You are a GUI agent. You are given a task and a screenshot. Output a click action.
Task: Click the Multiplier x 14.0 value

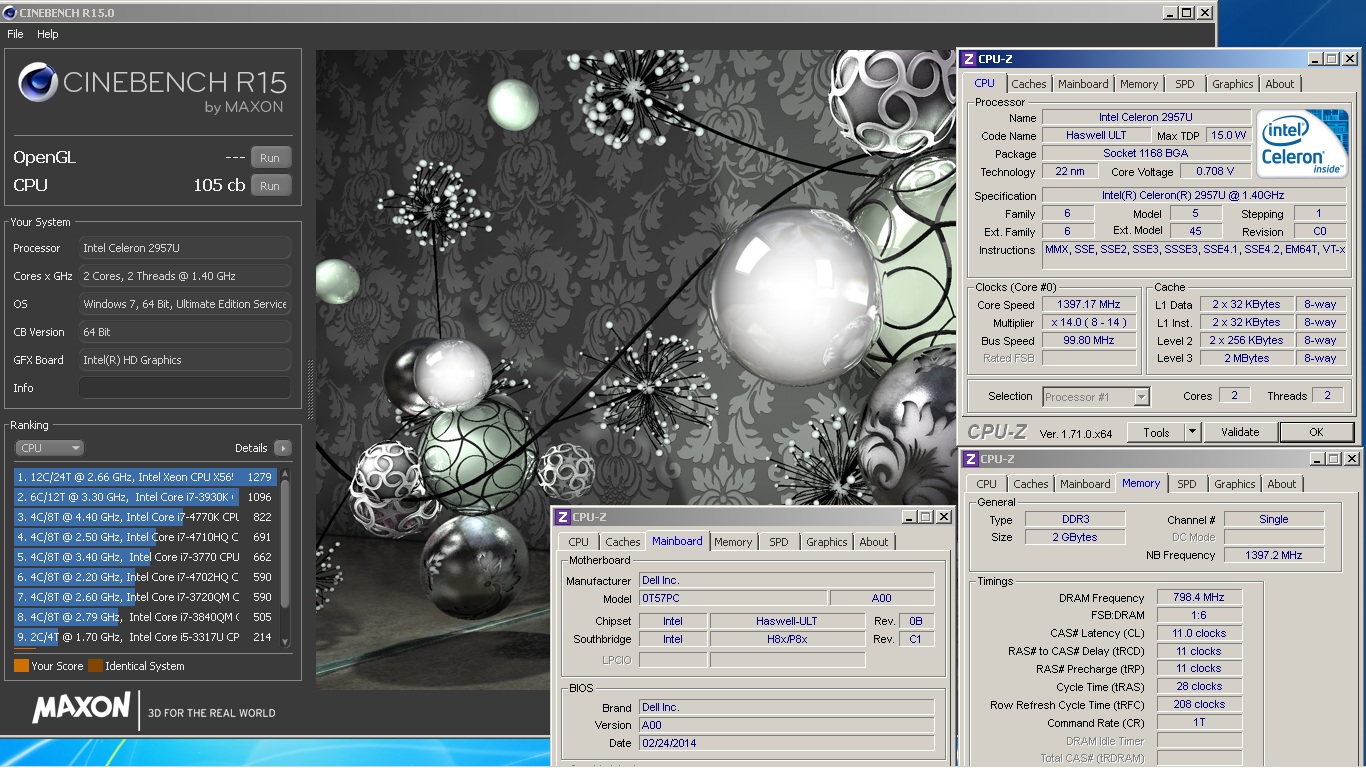[x=1089, y=322]
